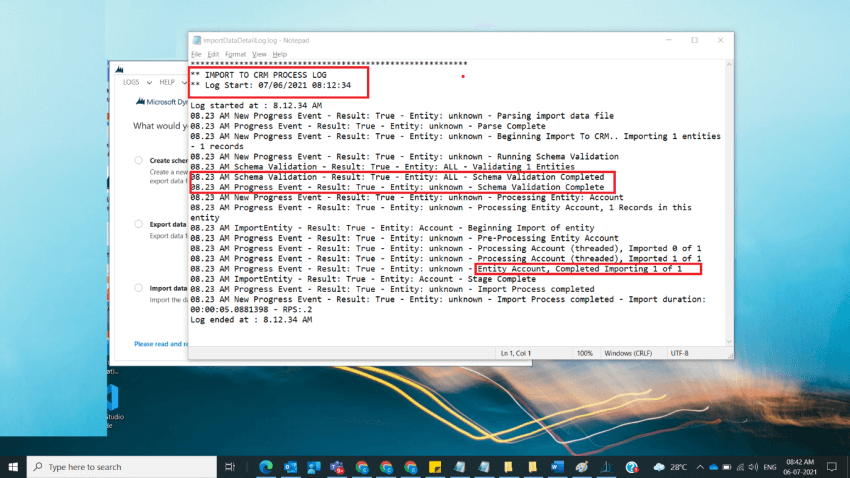Open Paint from the taskbar

tap(582, 467)
